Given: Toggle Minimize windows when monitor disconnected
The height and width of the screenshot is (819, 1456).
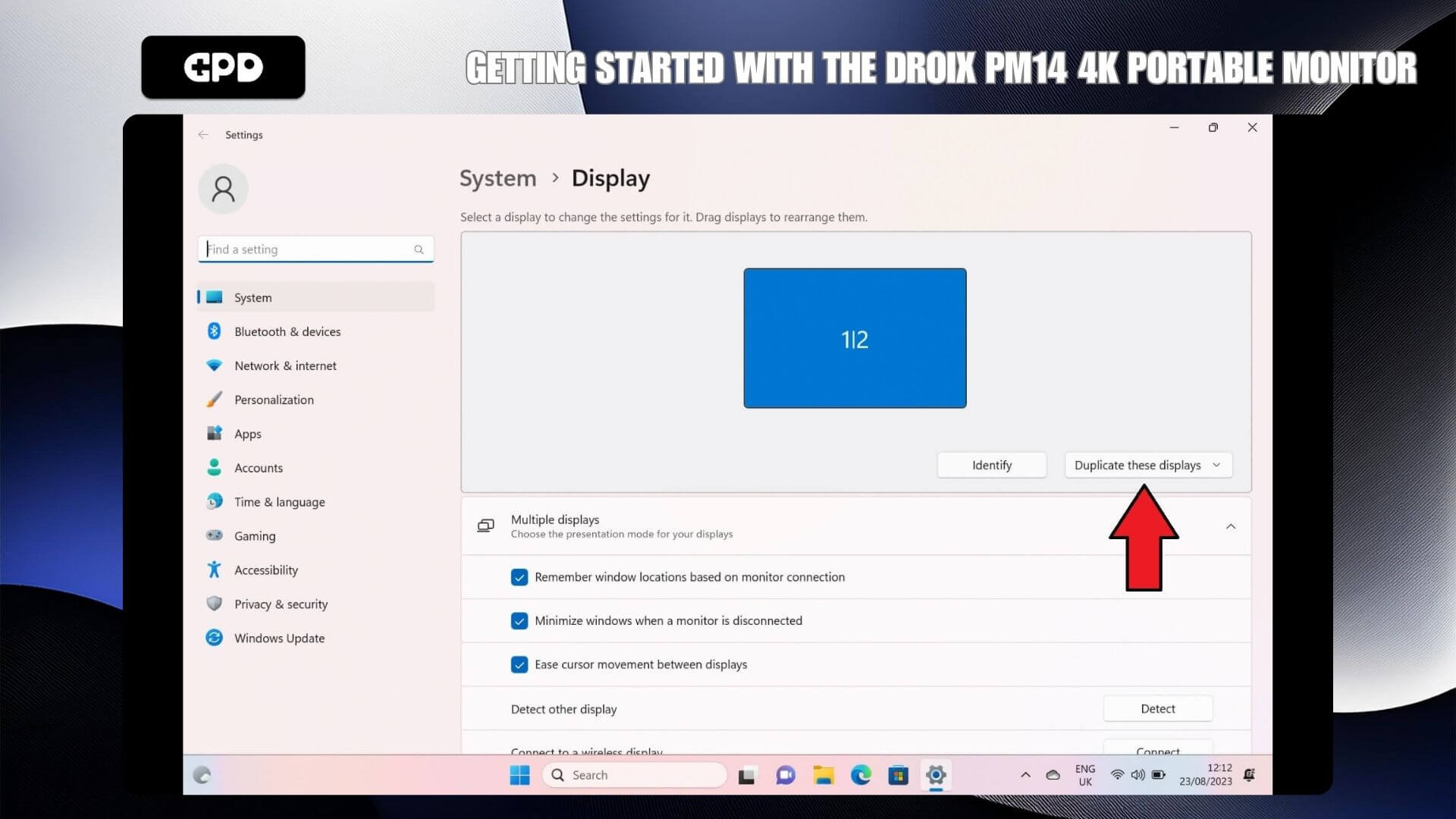Looking at the screenshot, I should point(519,621).
